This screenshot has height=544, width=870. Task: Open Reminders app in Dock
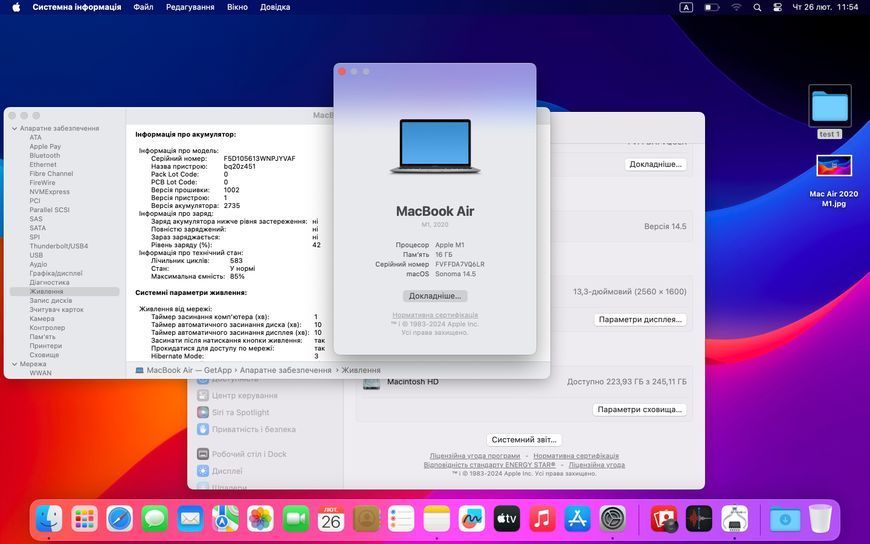401,519
